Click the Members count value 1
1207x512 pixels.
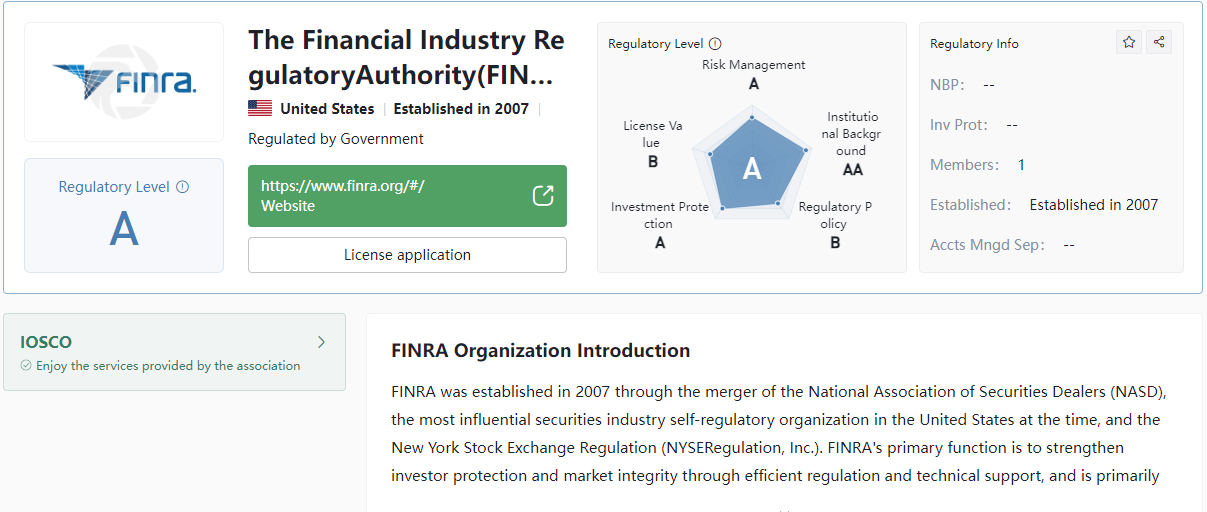click(1021, 165)
